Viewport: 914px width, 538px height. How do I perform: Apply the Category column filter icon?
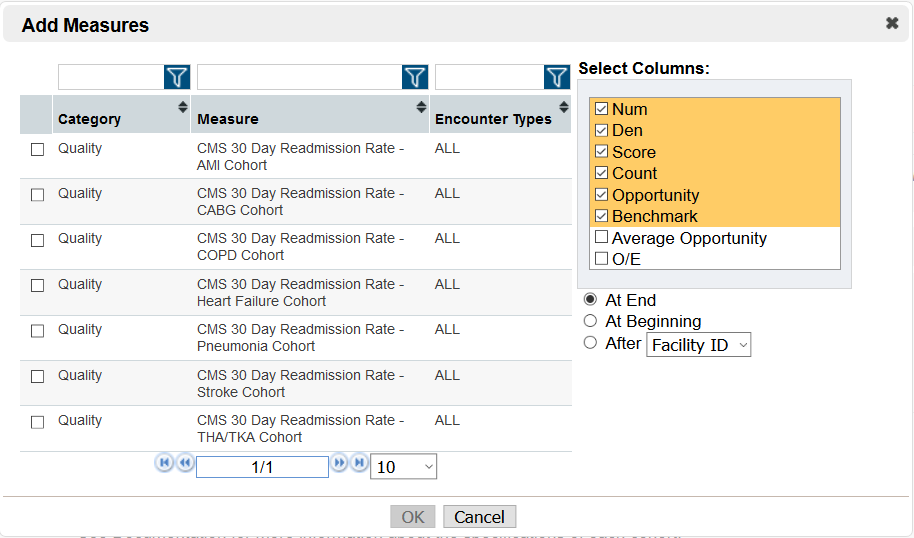click(x=177, y=77)
